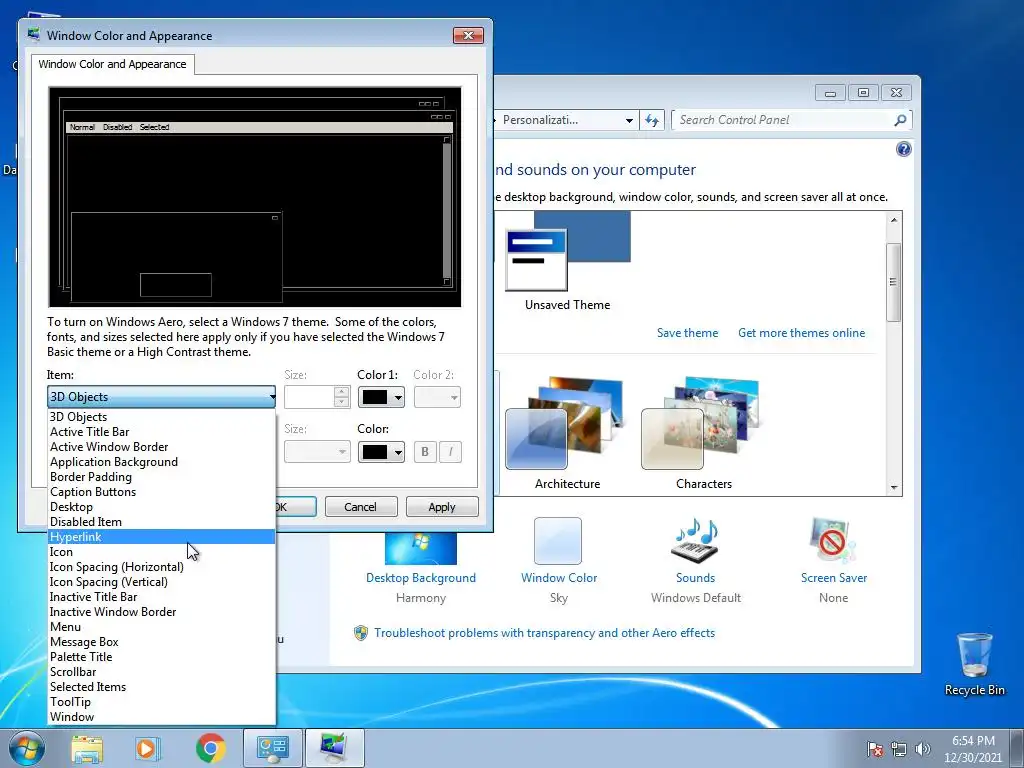1024x768 pixels.
Task: Increase the item Size spinner value
Action: (x=342, y=392)
